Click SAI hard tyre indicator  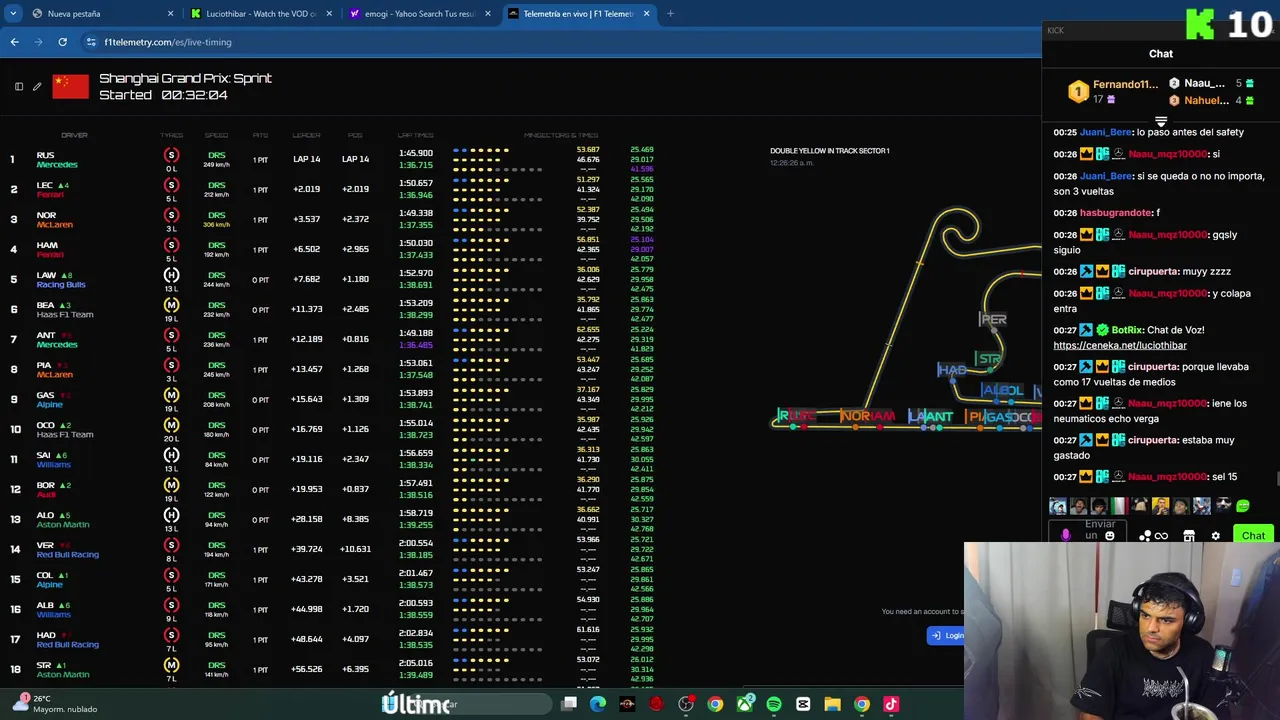[171, 455]
